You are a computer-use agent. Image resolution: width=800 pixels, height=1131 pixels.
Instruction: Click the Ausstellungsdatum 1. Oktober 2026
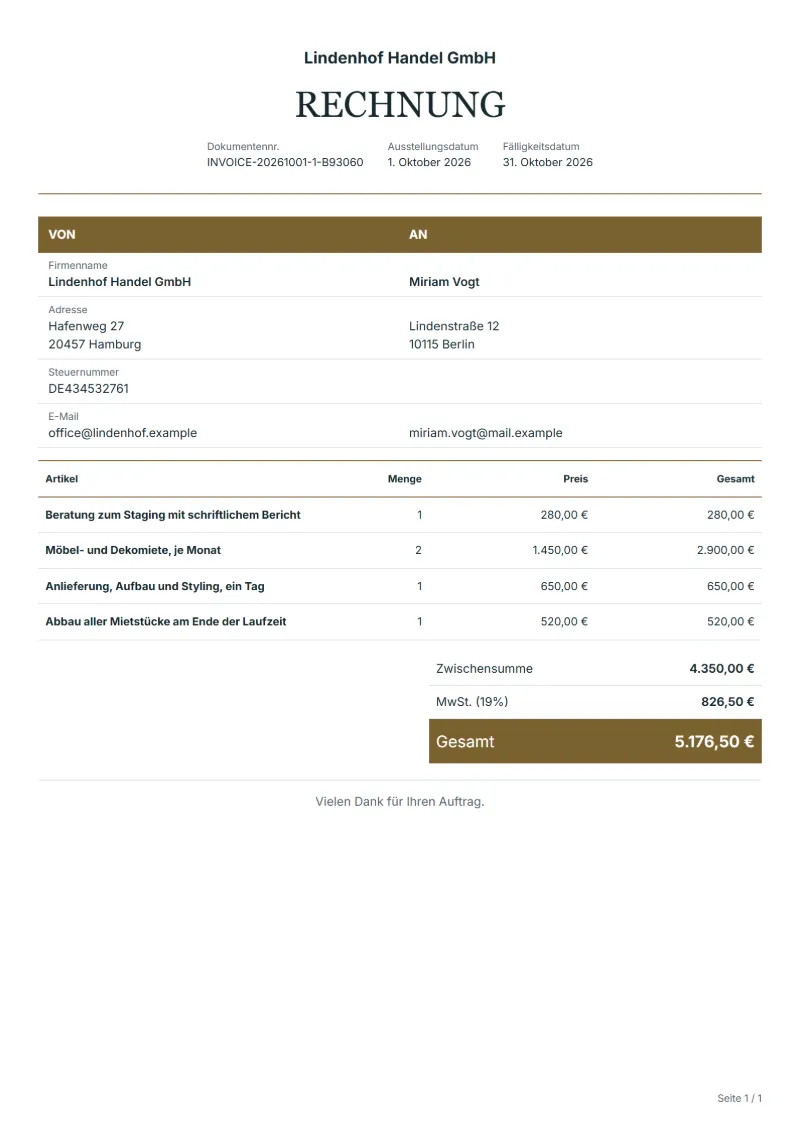pyautogui.click(x=429, y=162)
